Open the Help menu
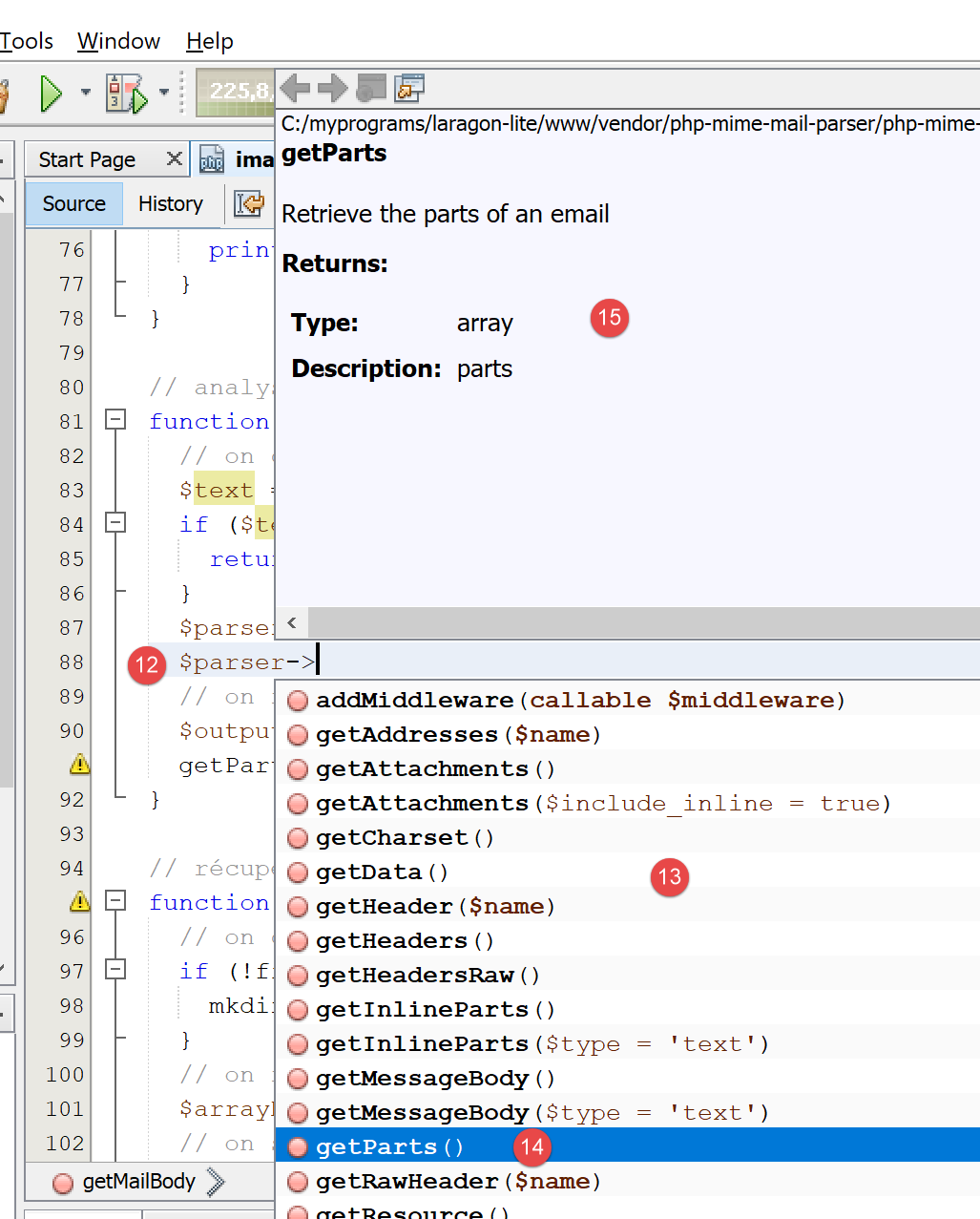 point(210,41)
